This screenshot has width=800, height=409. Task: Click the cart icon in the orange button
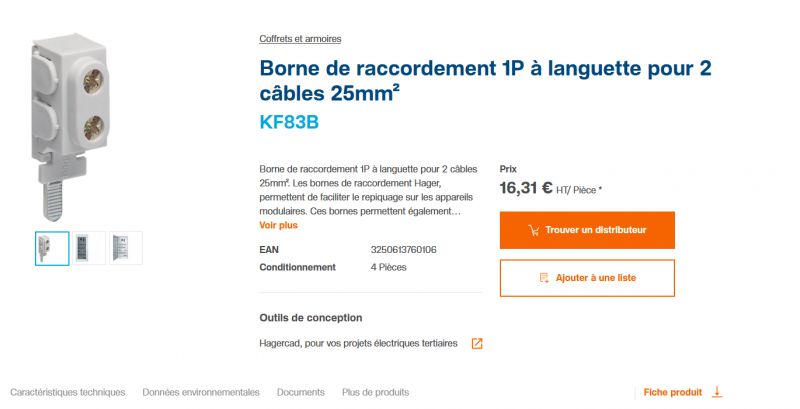coord(534,230)
